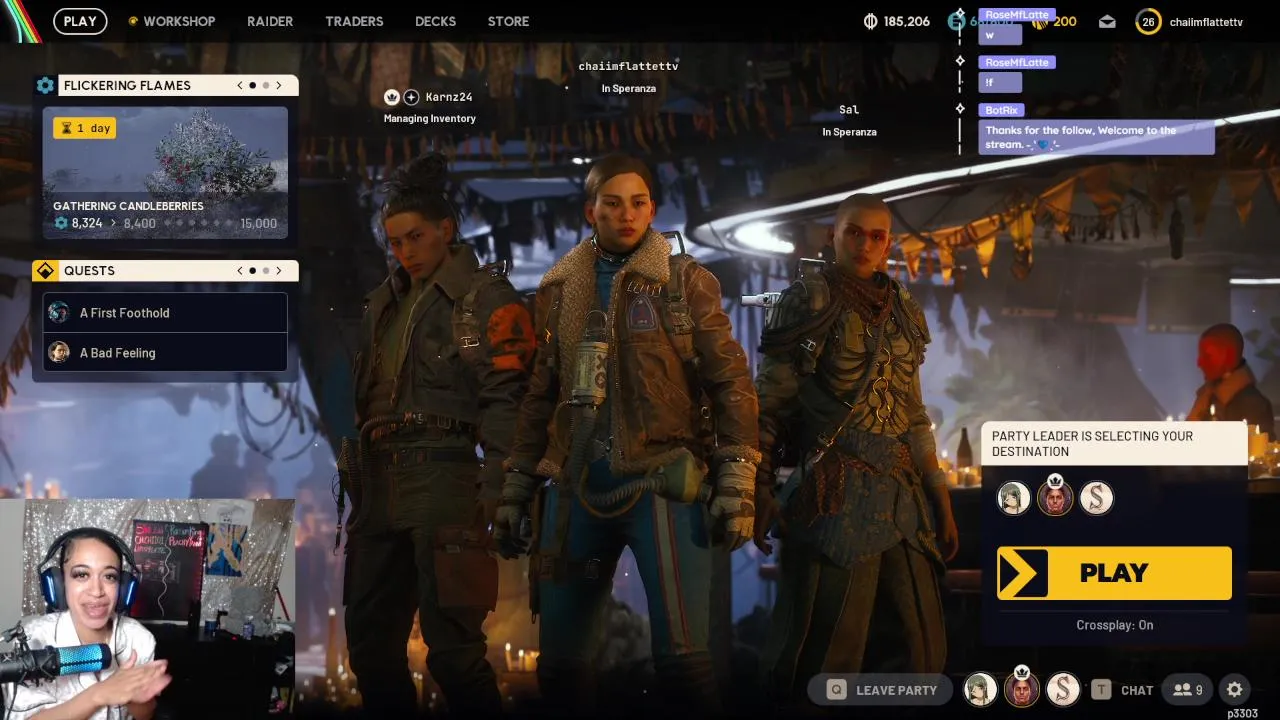Select first page dot in Flickering Flames

point(253,85)
